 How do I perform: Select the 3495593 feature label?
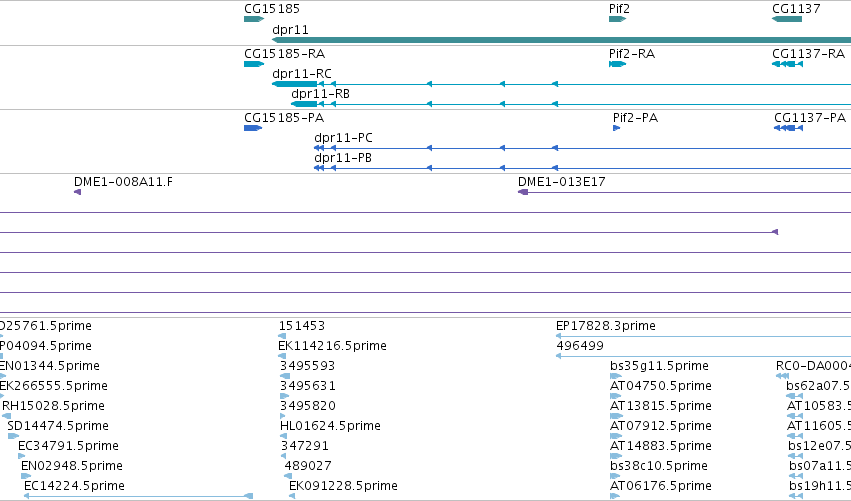[x=307, y=366]
